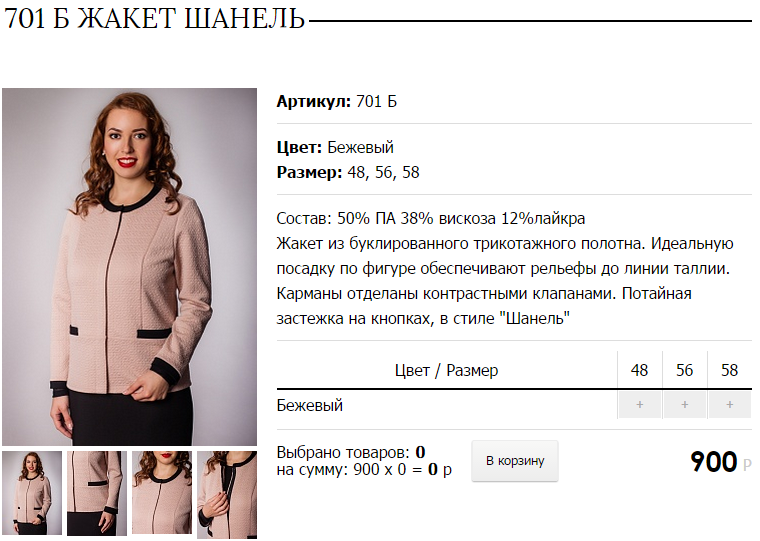Image resolution: width=760 pixels, height=541 pixels.
Task: Click the size 48 column header
Action: click(639, 370)
